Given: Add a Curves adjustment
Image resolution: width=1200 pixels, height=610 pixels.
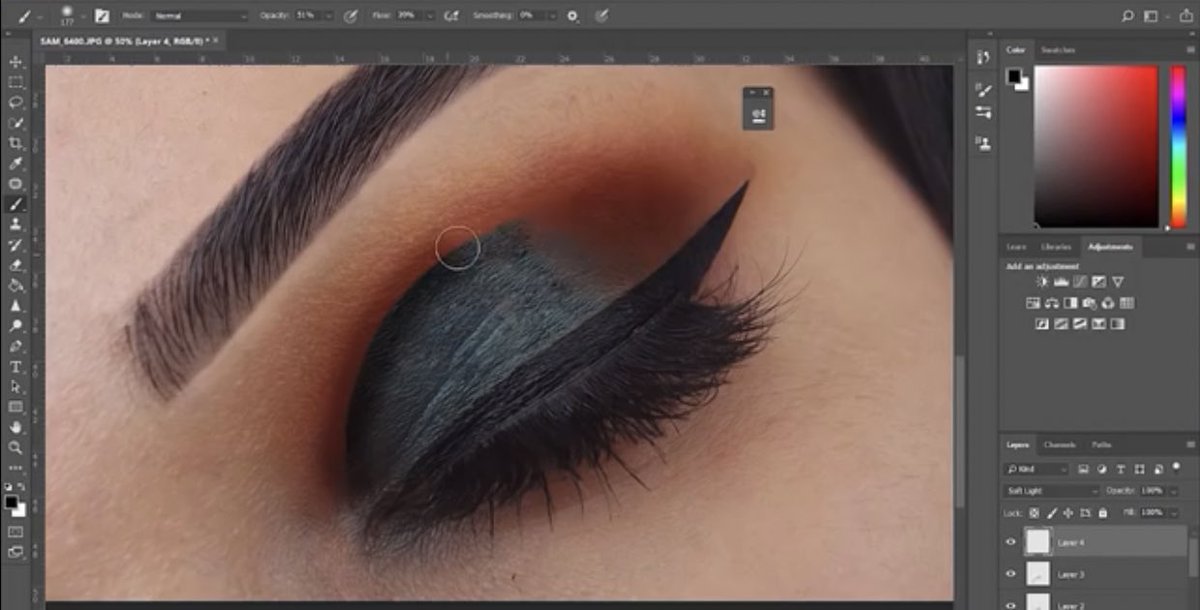Looking at the screenshot, I should pyautogui.click(x=1080, y=282).
